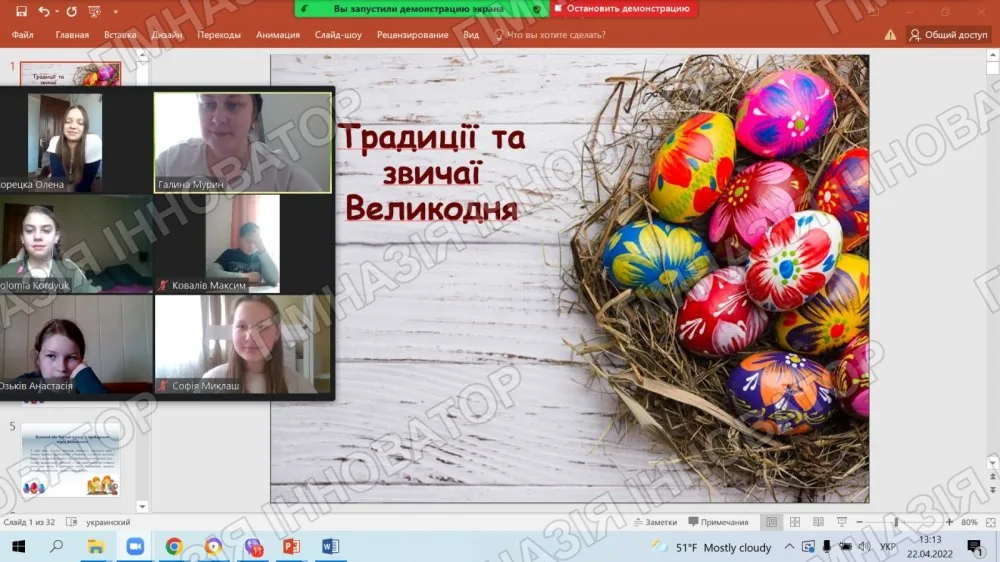Click the weather widget 51°F Mostly cloudy
Image resolution: width=1000 pixels, height=562 pixels.
click(712, 547)
